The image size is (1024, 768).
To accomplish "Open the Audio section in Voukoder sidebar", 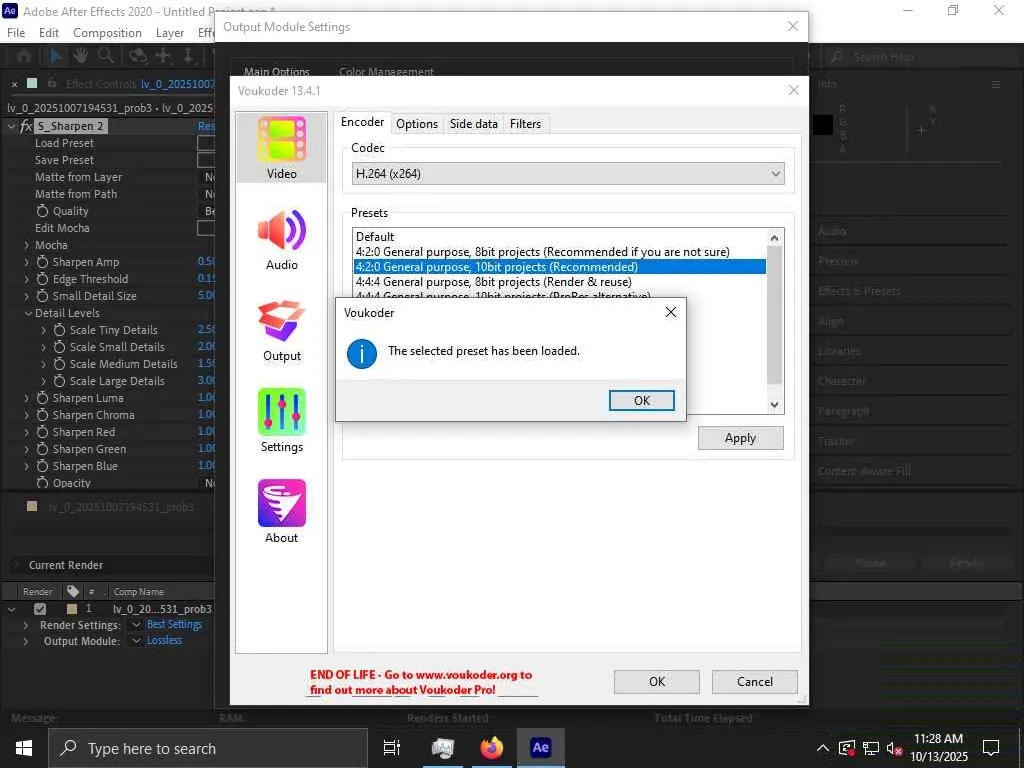I will coord(281,240).
